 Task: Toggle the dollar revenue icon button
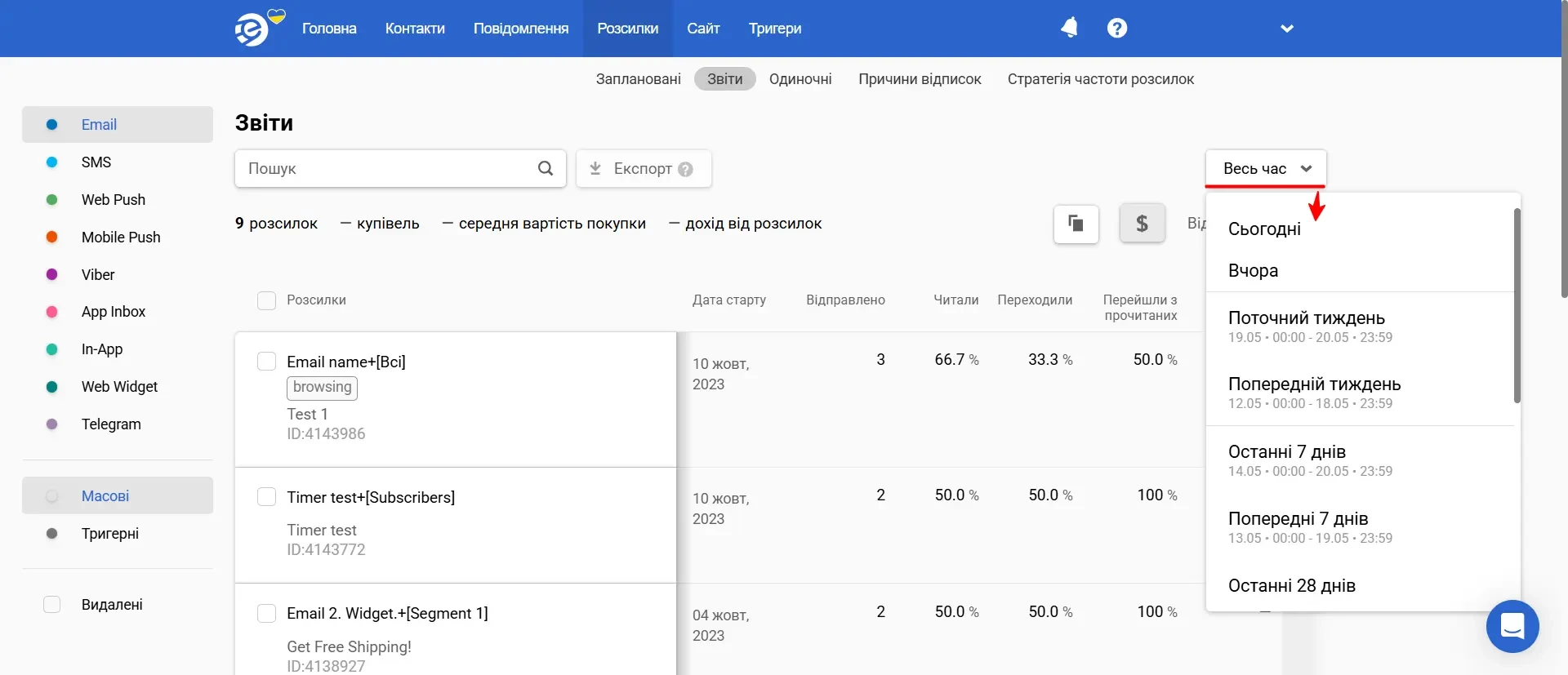point(1142,224)
